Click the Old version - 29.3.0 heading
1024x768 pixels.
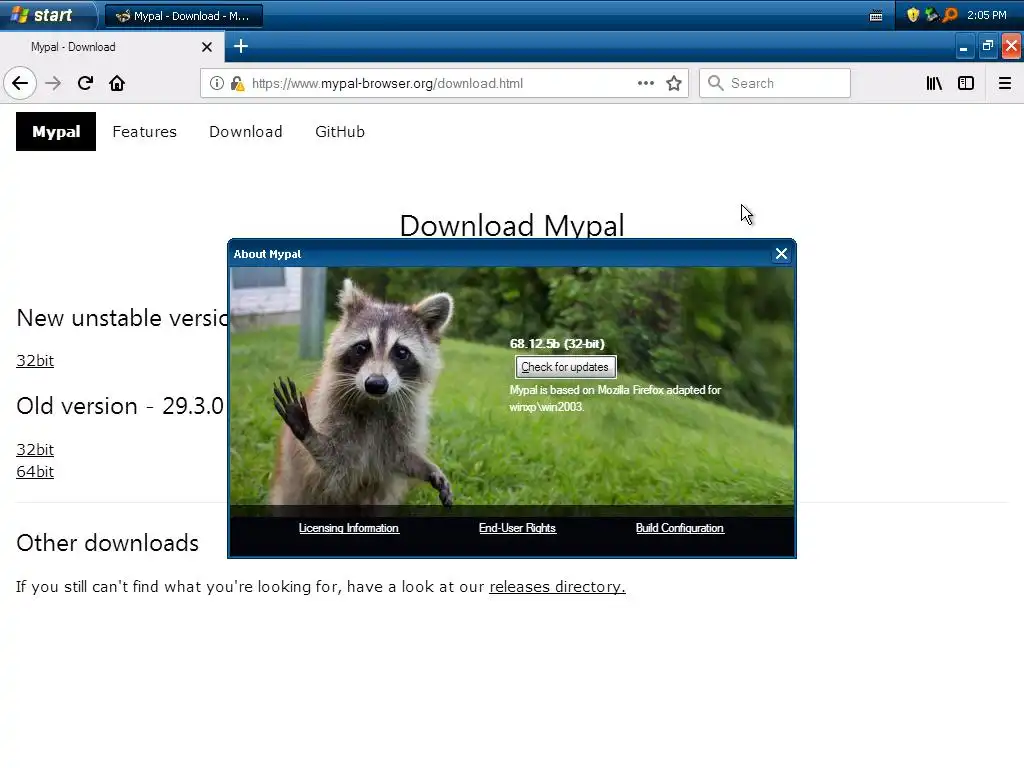click(120, 406)
